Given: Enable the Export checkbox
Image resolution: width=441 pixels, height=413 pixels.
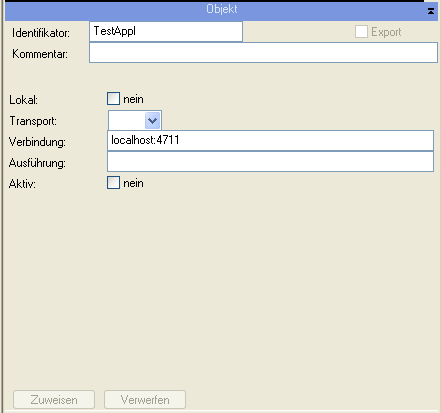Looking at the screenshot, I should pos(361,32).
